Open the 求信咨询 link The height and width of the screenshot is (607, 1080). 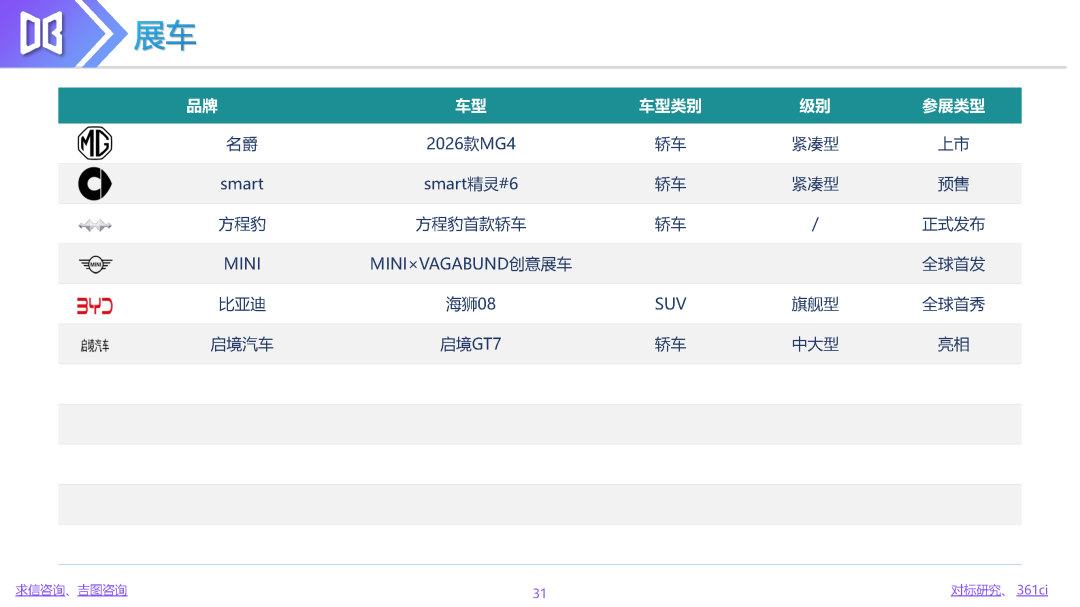[x=39, y=590]
